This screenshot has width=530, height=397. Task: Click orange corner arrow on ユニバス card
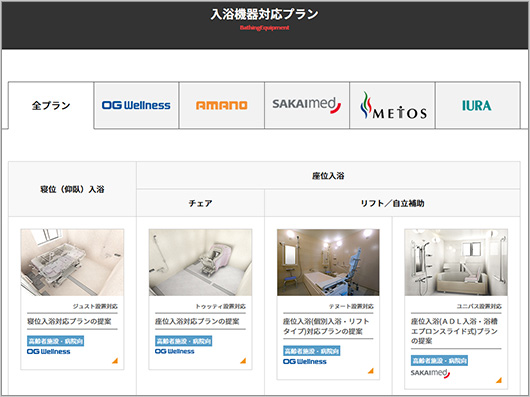pos(499,380)
